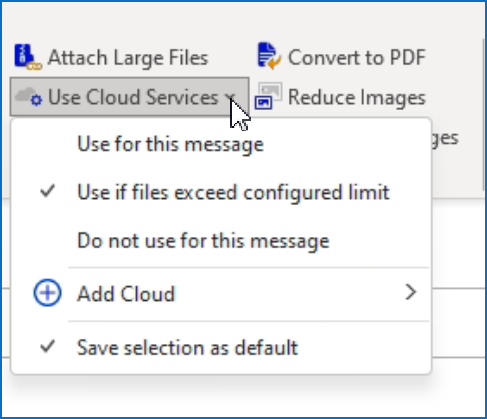
Task: Click the Reduce Images text label
Action: 357,97
